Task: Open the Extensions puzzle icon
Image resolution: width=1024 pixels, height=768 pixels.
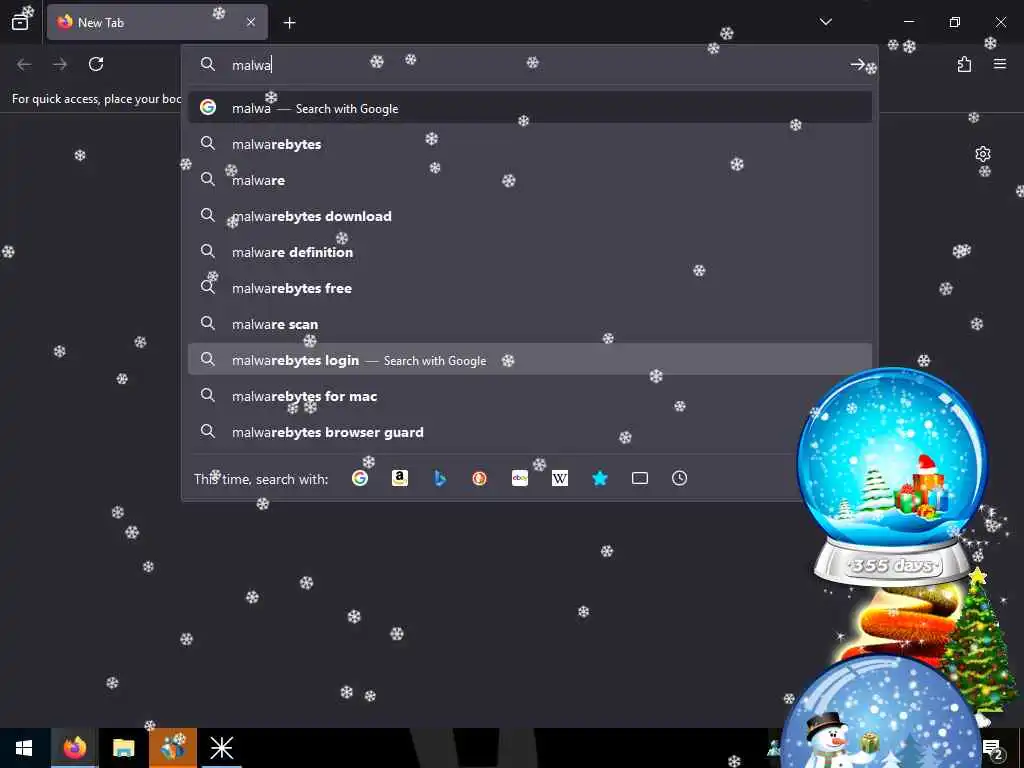Action: tap(964, 64)
